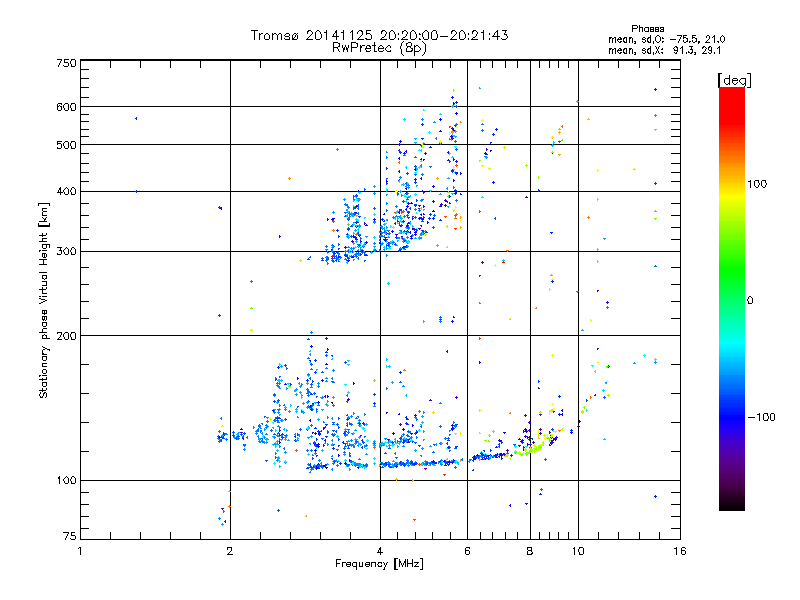Click the y-axis tick label '100'
Image resolution: width=800 pixels, height=600 pixels.
pos(67,481)
